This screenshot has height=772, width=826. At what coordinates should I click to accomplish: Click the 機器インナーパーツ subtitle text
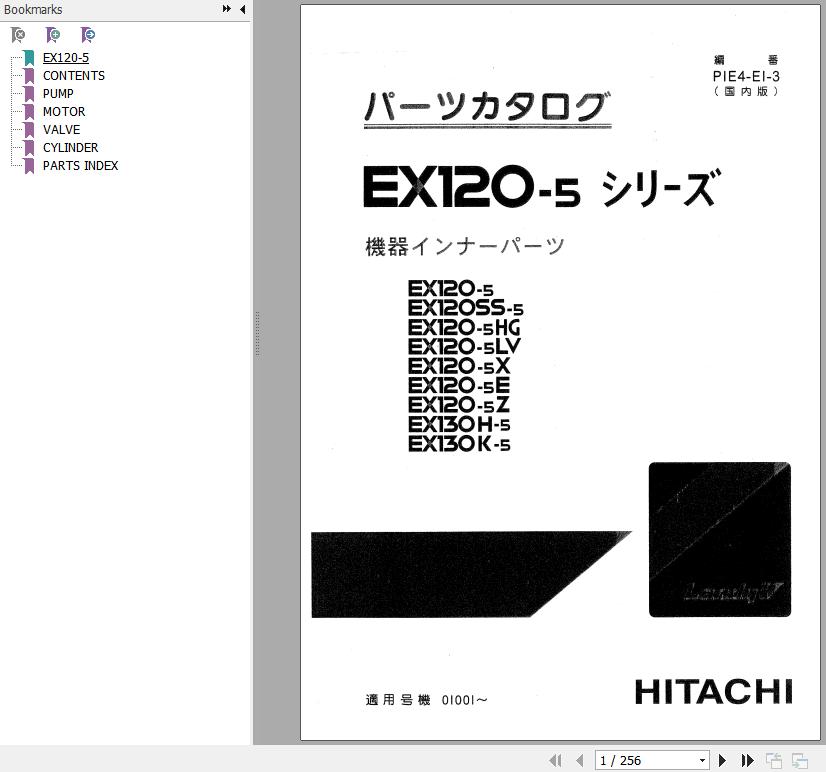(465, 246)
